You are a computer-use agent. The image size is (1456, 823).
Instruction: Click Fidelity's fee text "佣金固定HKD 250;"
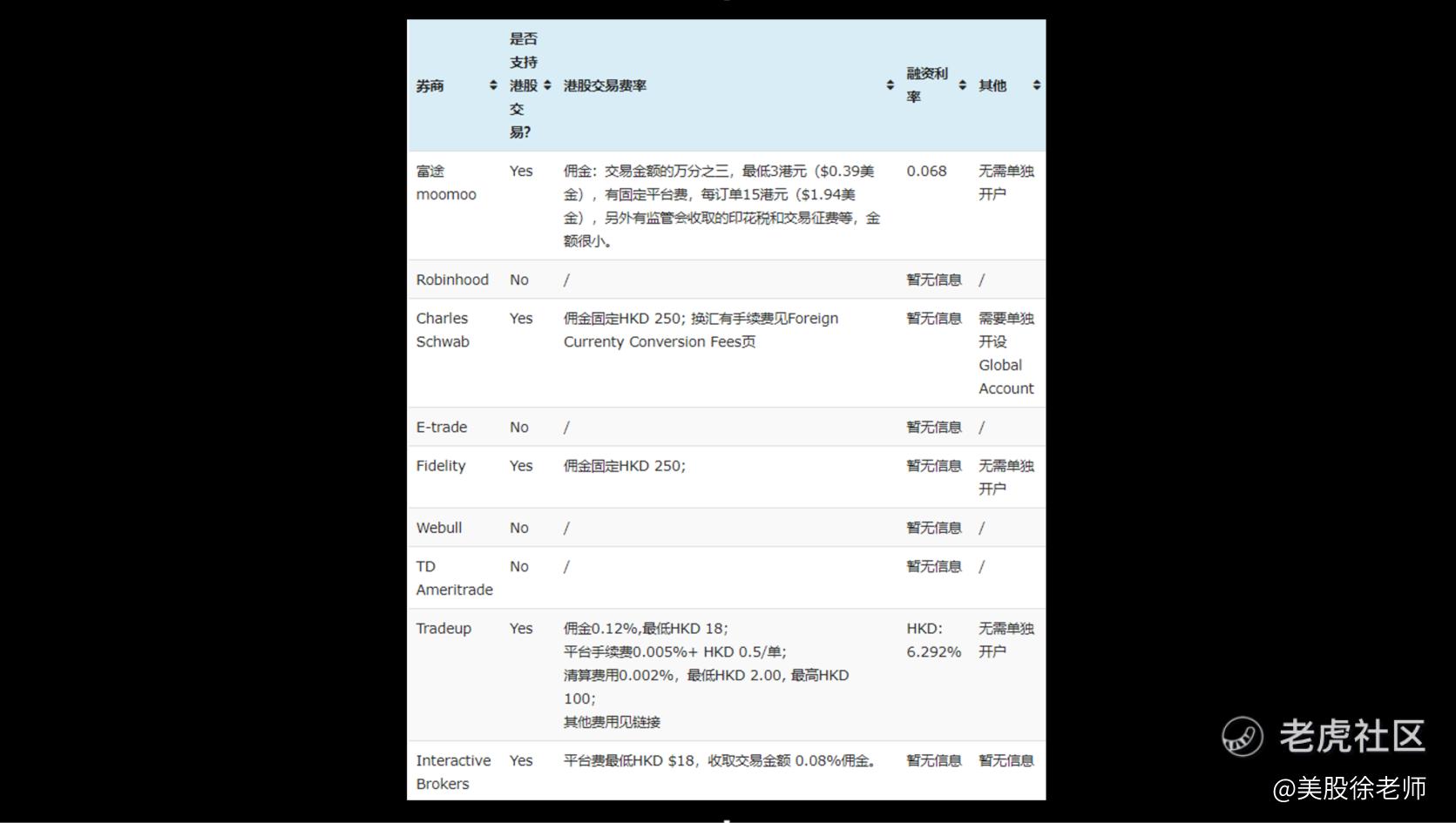(x=625, y=466)
